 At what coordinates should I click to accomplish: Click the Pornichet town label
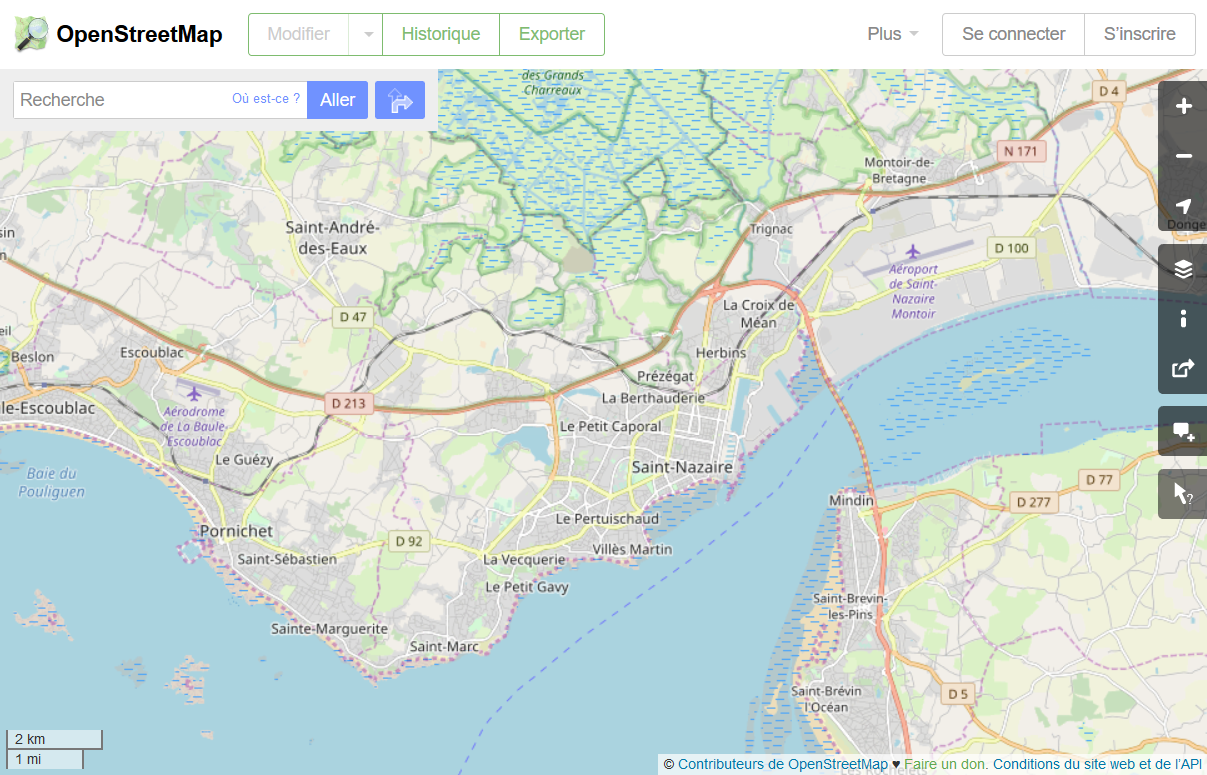click(x=237, y=530)
